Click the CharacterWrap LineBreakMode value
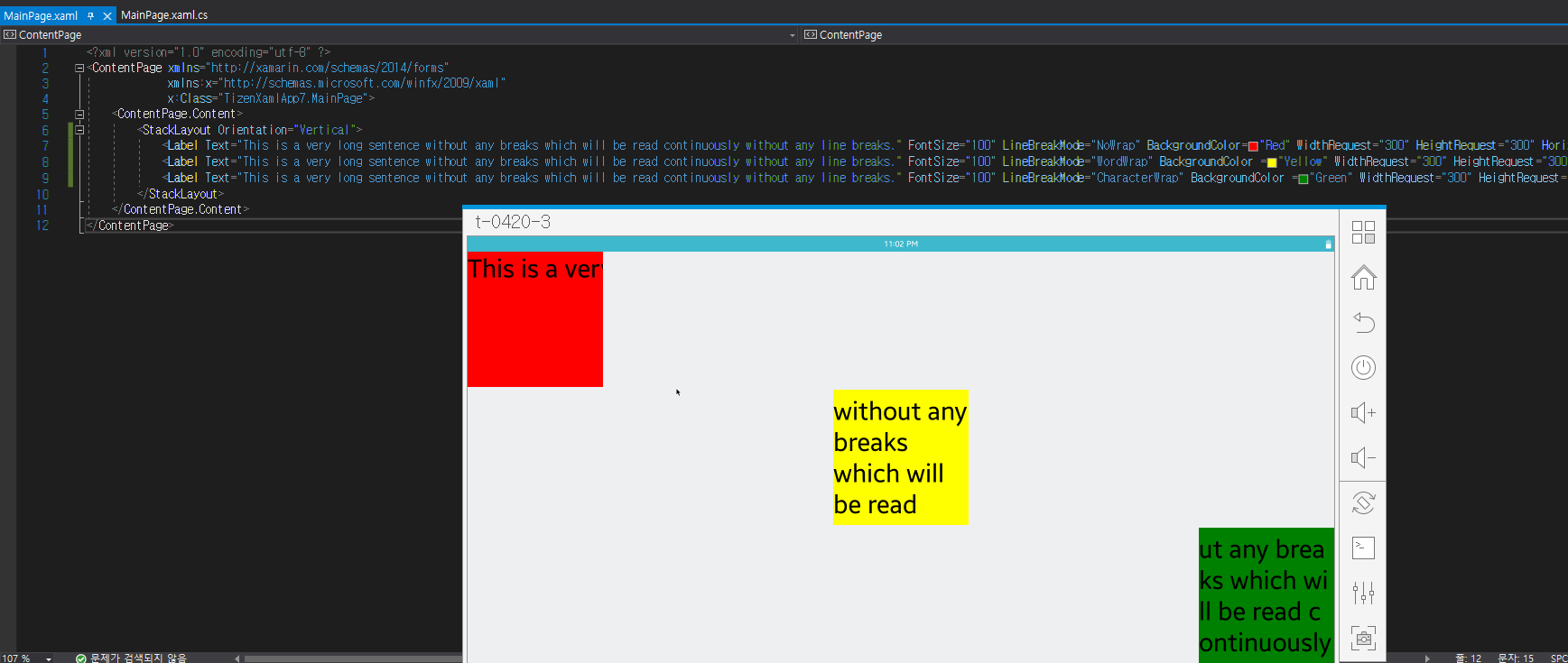The image size is (1568, 663). click(x=1137, y=178)
